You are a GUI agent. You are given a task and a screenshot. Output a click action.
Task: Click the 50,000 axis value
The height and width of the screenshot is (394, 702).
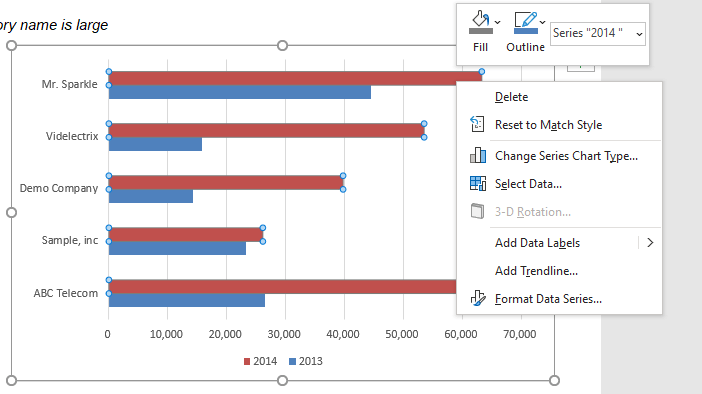402,334
